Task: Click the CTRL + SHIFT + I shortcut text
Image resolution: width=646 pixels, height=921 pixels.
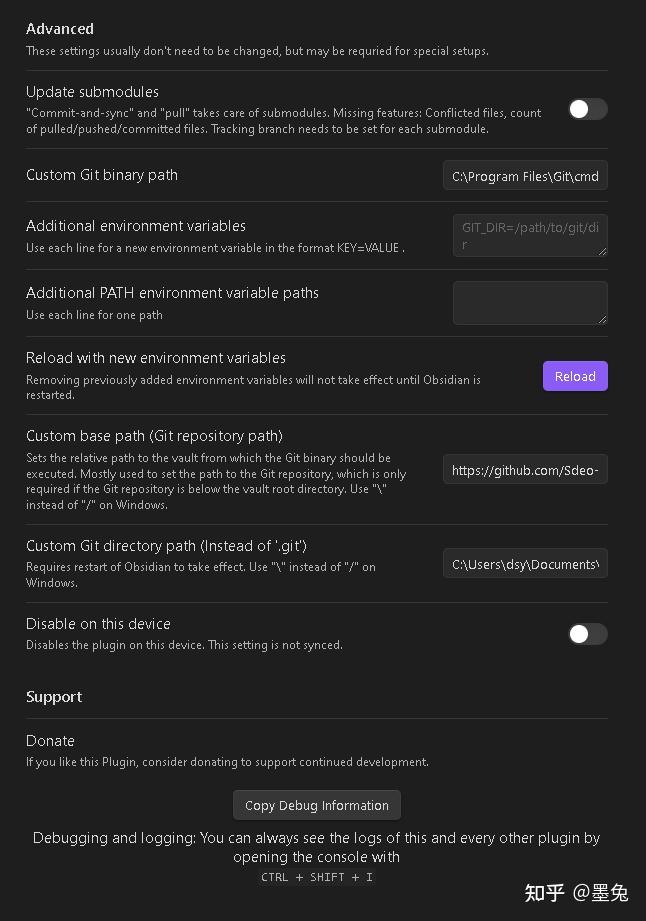Action: click(316, 877)
